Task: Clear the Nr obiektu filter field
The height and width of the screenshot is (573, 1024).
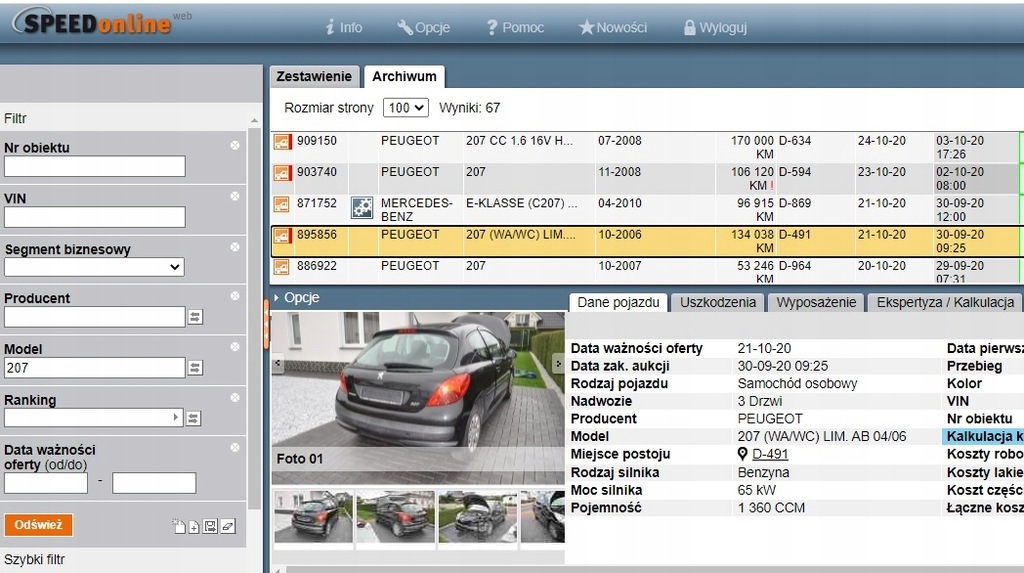Action: tap(235, 146)
